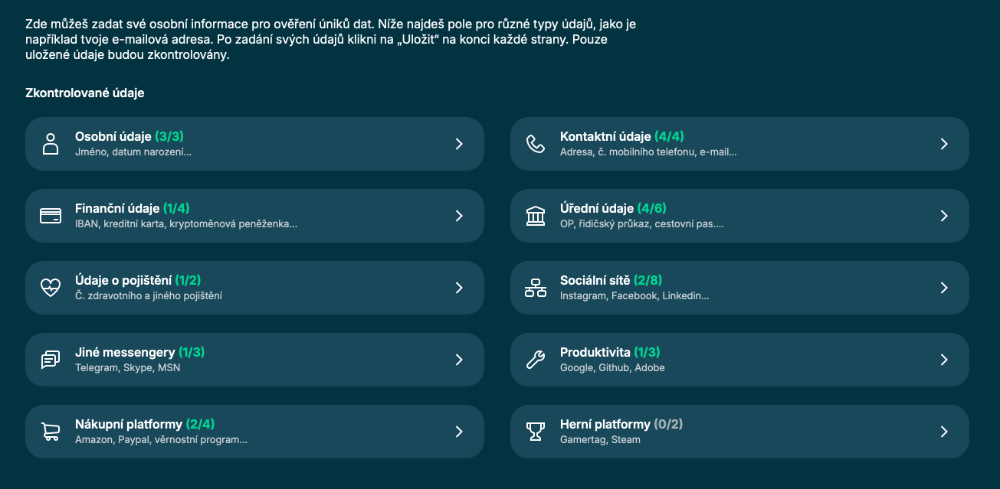Screen dimensions: 1000x489
Task: Click the text 'Telegram, Skype, MSN'
Action: click(128, 369)
